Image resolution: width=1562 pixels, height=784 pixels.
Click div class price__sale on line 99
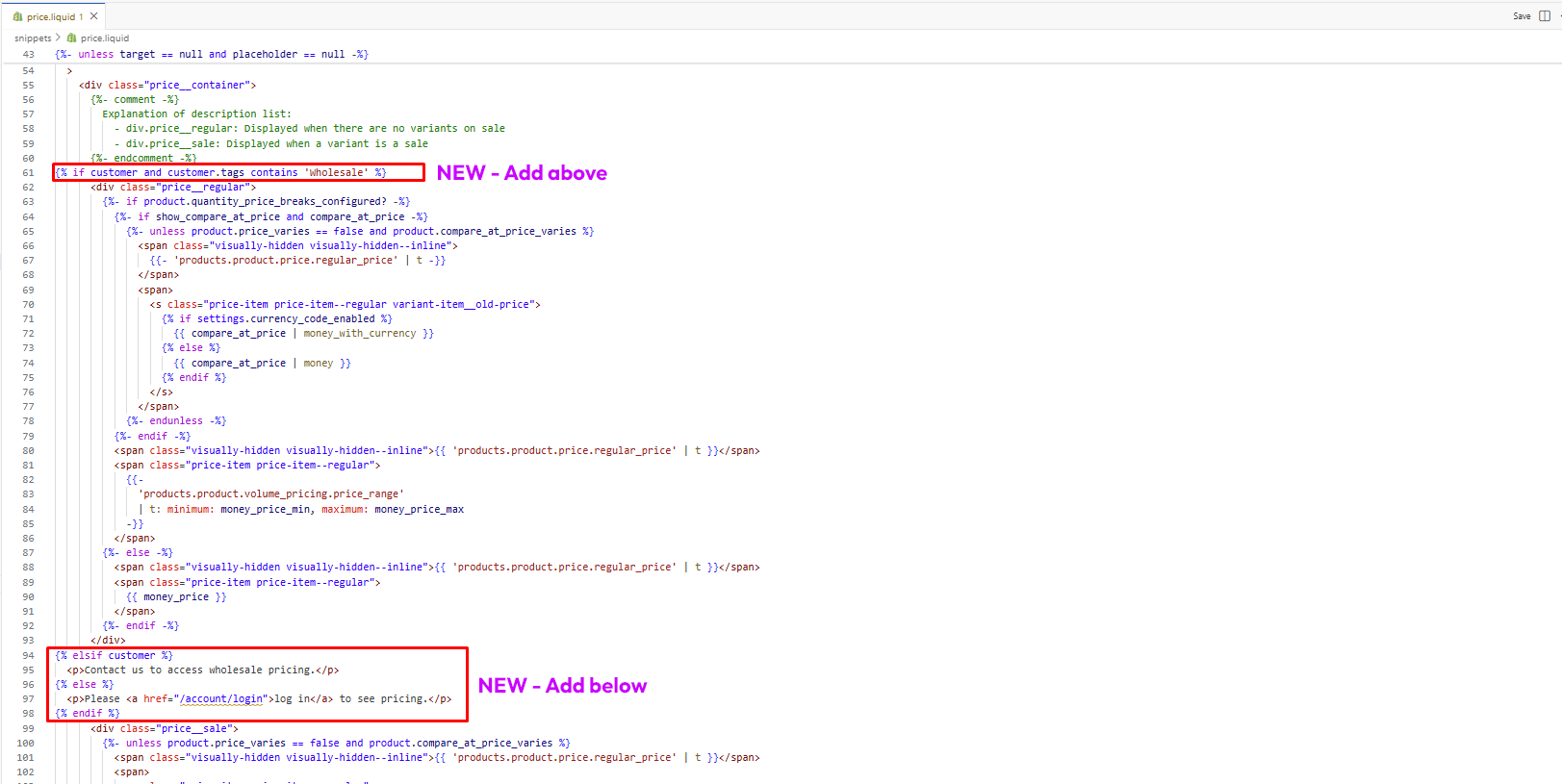pos(165,728)
